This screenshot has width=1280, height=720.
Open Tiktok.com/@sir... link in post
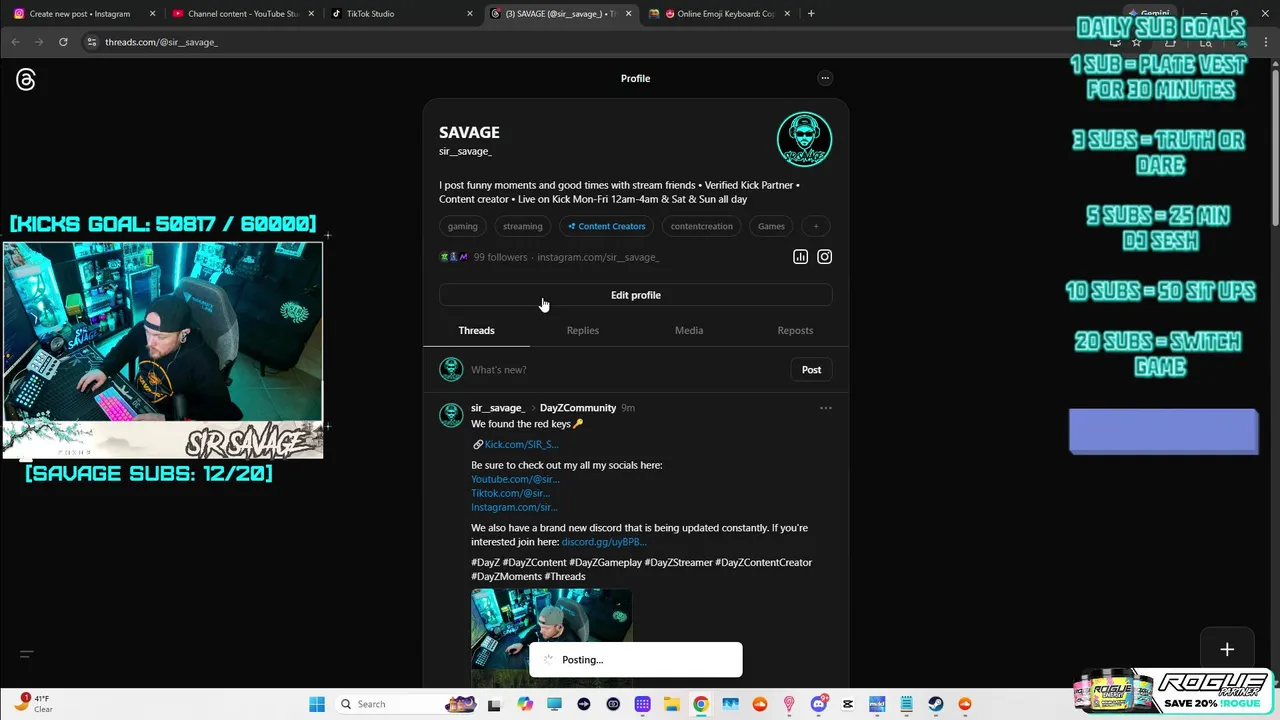(x=510, y=494)
